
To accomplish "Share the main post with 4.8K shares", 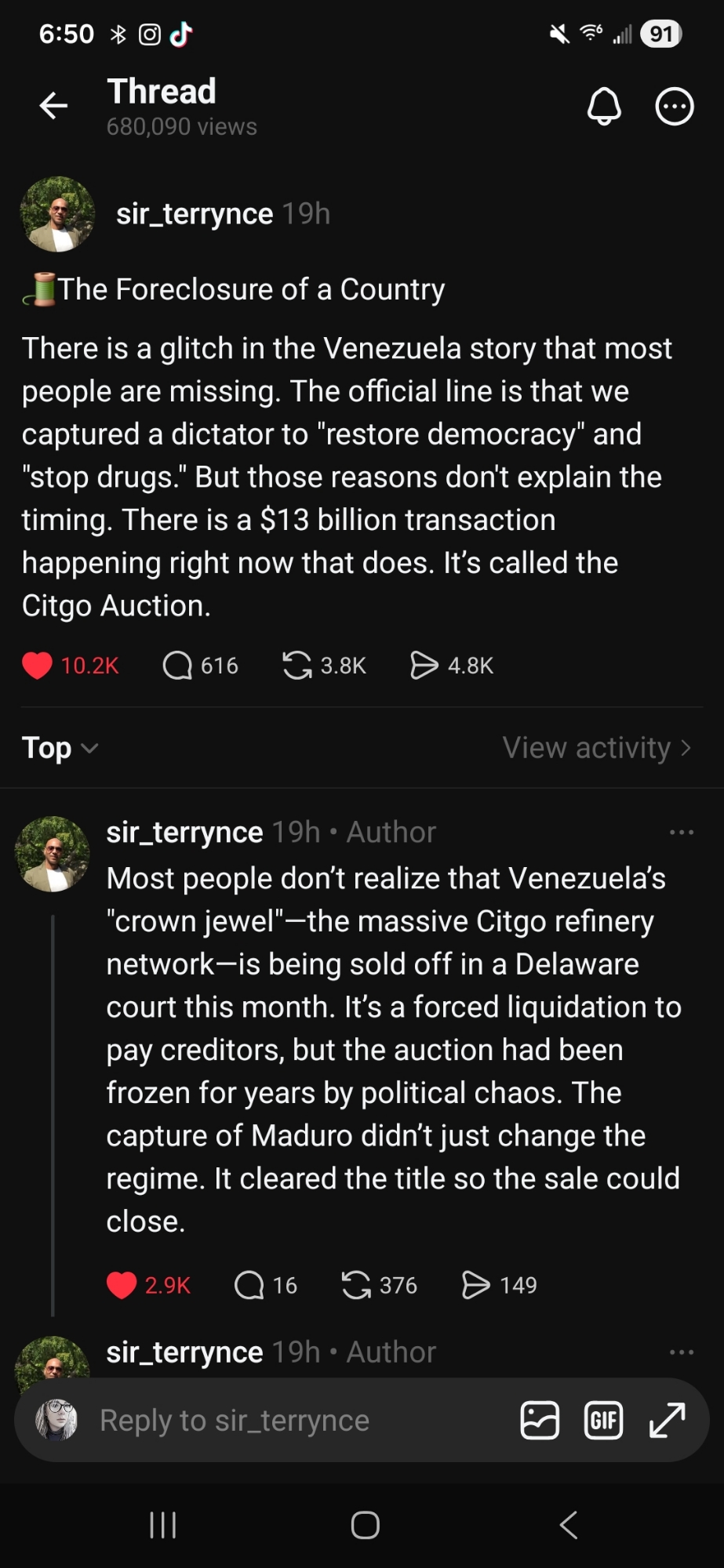I will (424, 666).
